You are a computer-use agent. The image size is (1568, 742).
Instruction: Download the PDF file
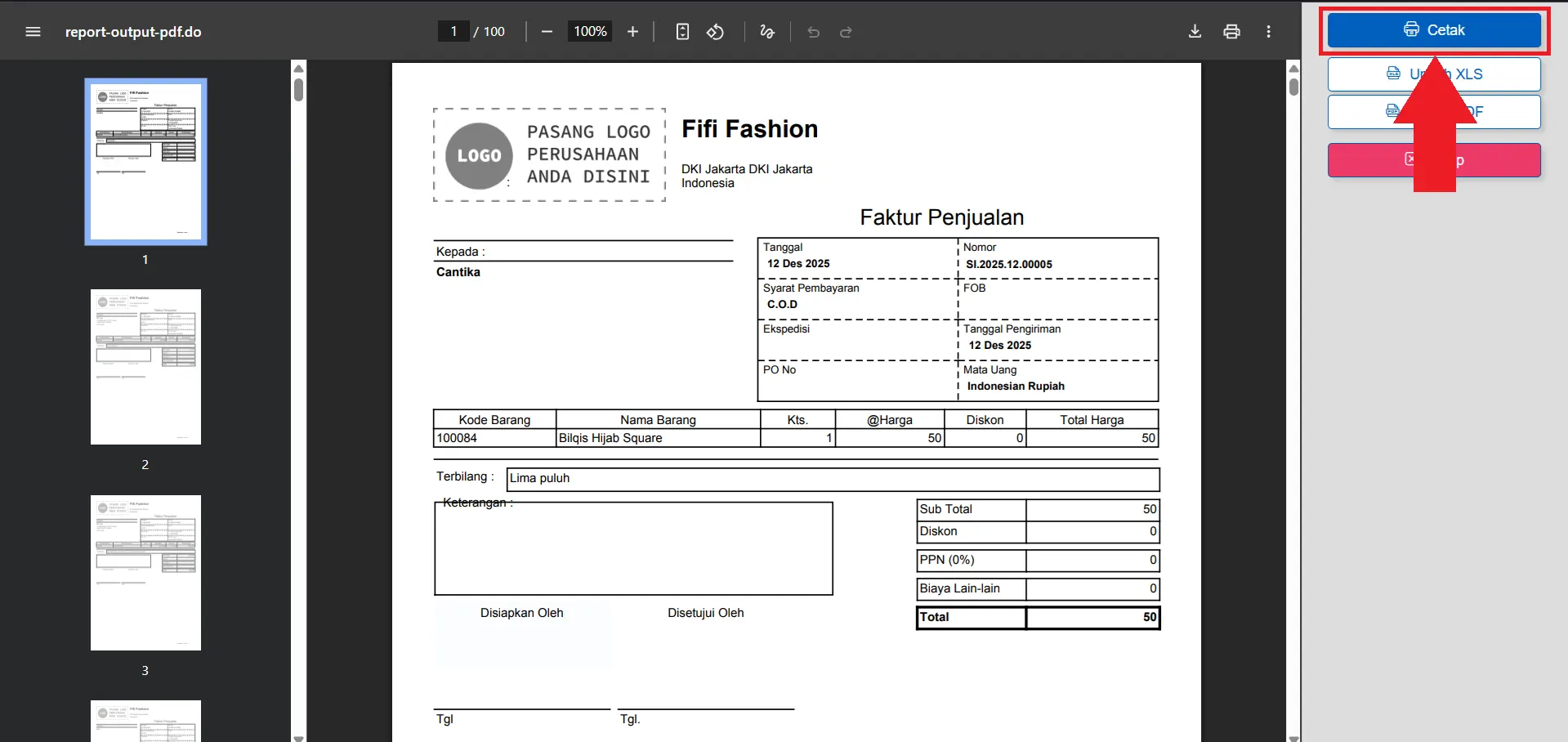pyautogui.click(x=1195, y=32)
